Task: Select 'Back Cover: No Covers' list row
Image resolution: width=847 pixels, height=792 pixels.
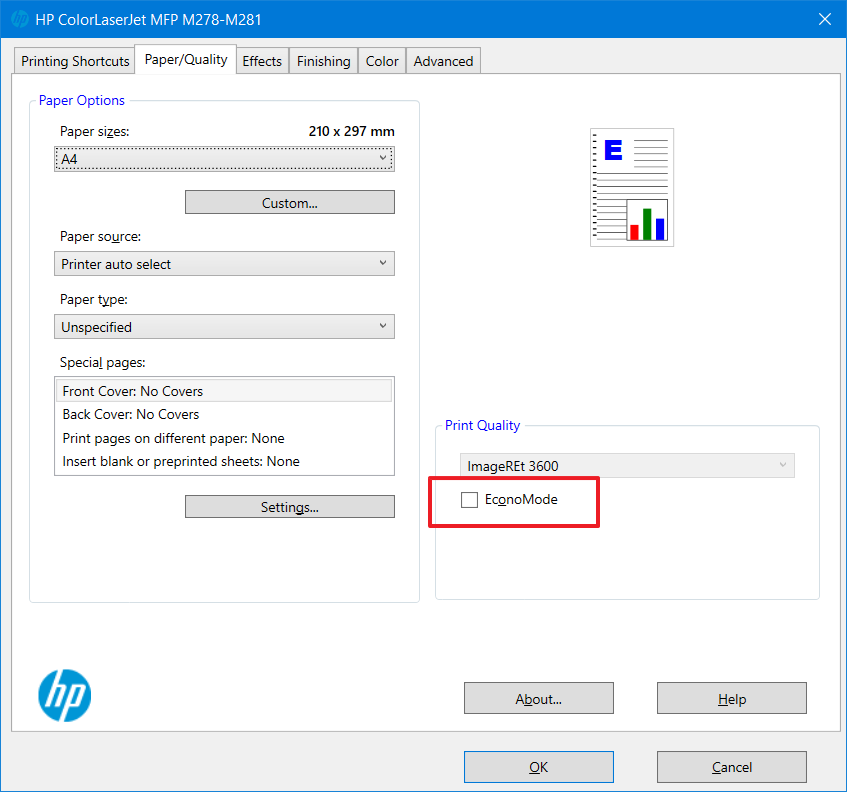Action: pos(224,414)
